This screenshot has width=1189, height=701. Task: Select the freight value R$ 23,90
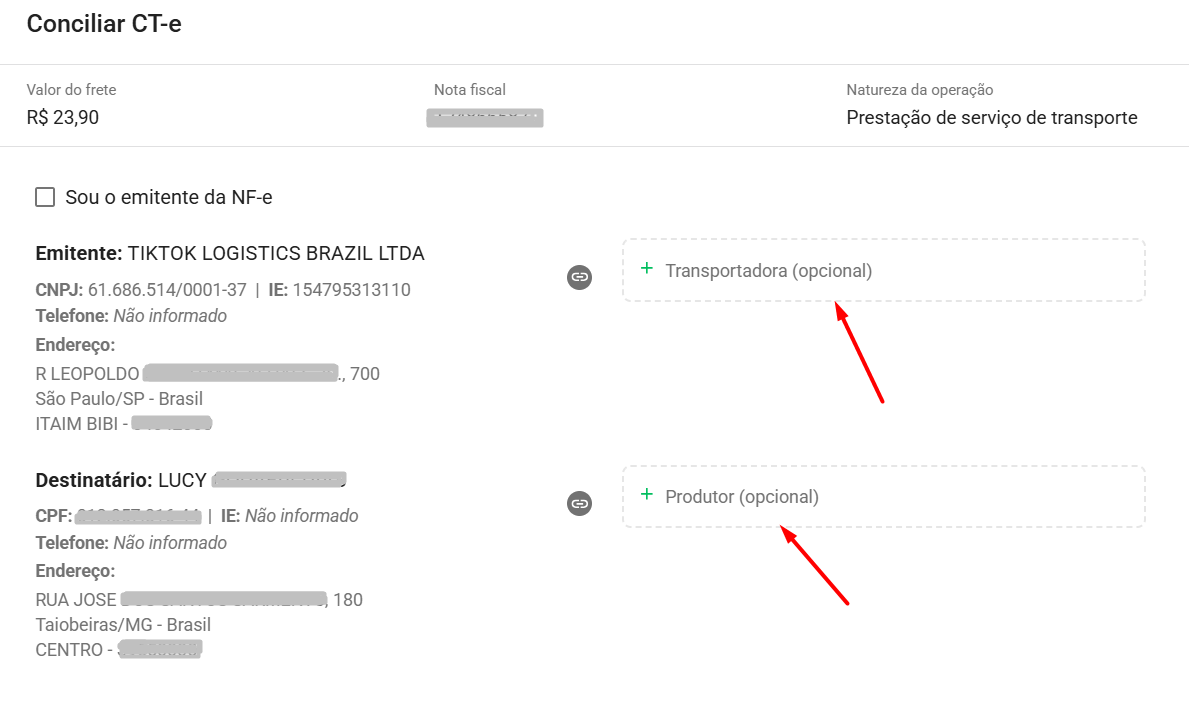coord(63,118)
